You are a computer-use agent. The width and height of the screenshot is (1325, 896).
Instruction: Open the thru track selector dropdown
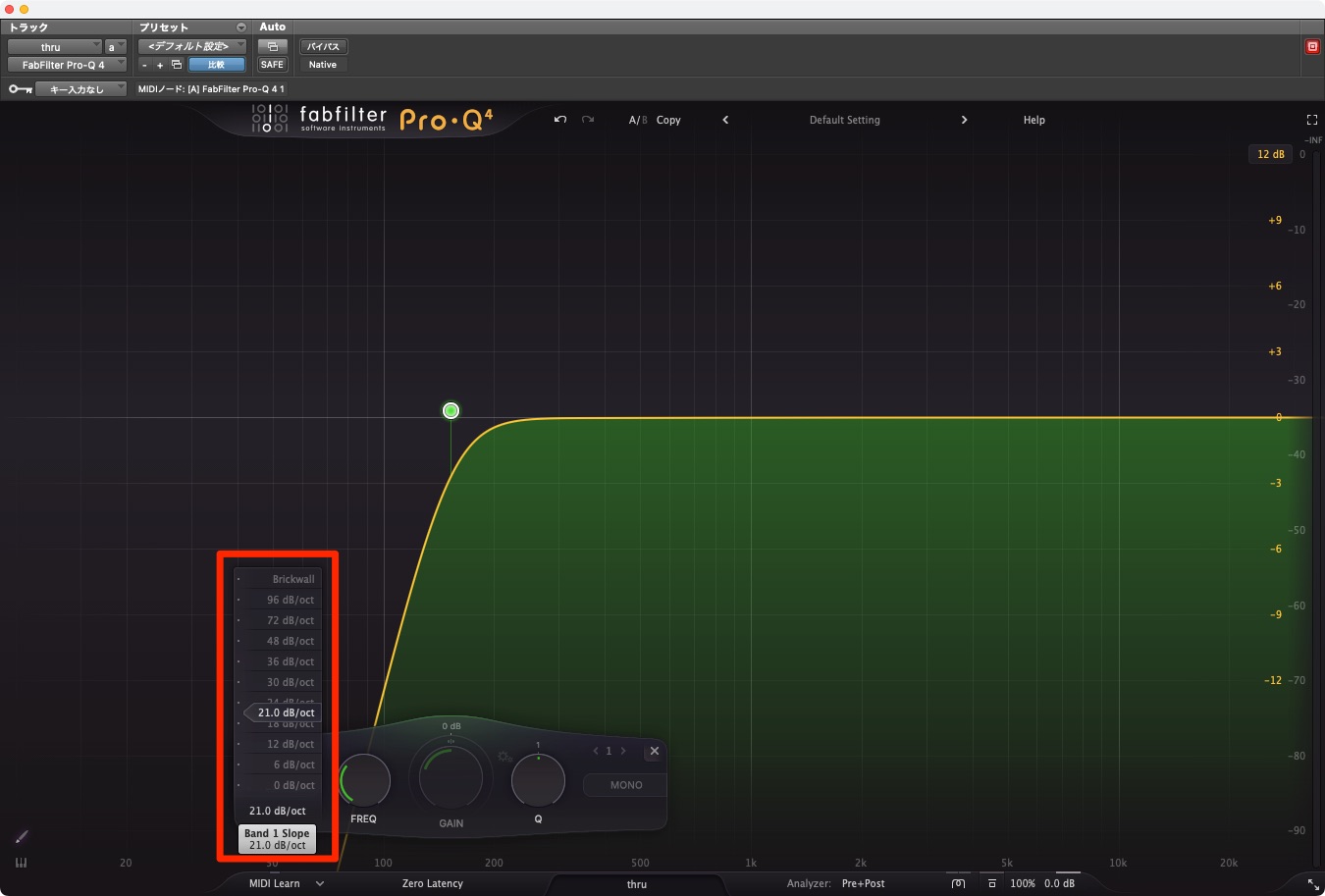point(55,46)
